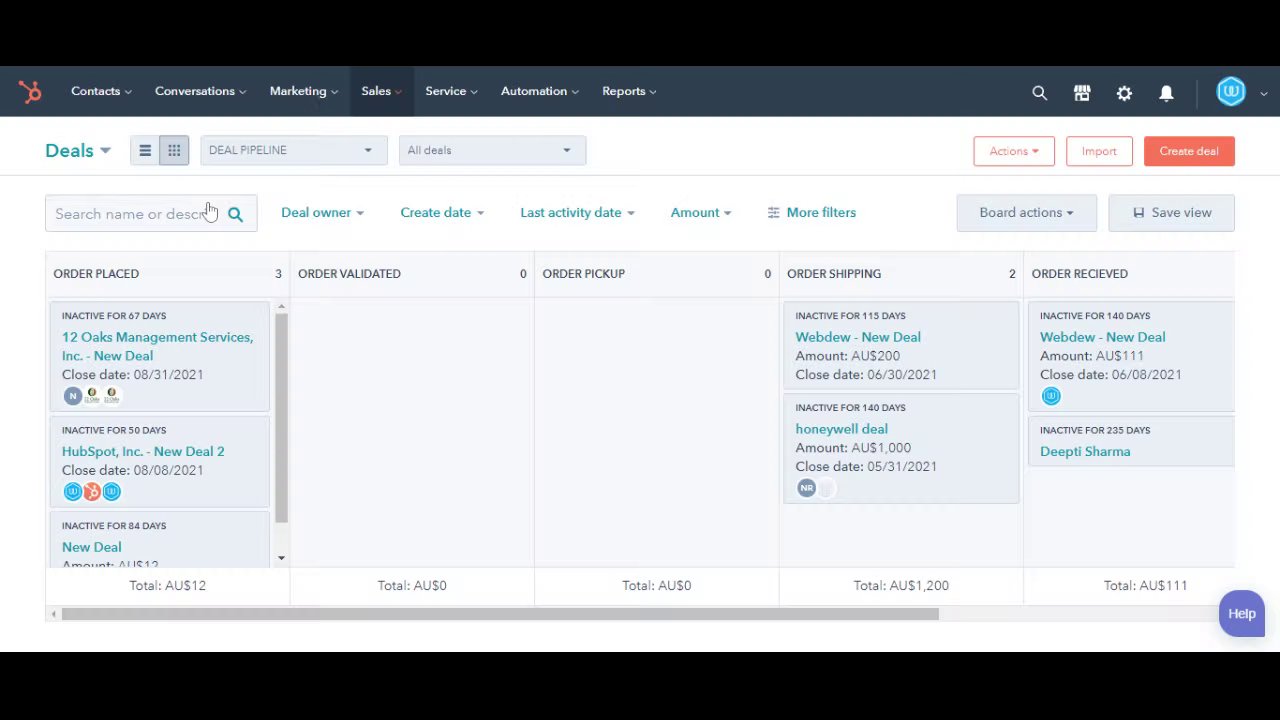Click the Save view button
This screenshot has height=720, width=1280.
point(1171,212)
